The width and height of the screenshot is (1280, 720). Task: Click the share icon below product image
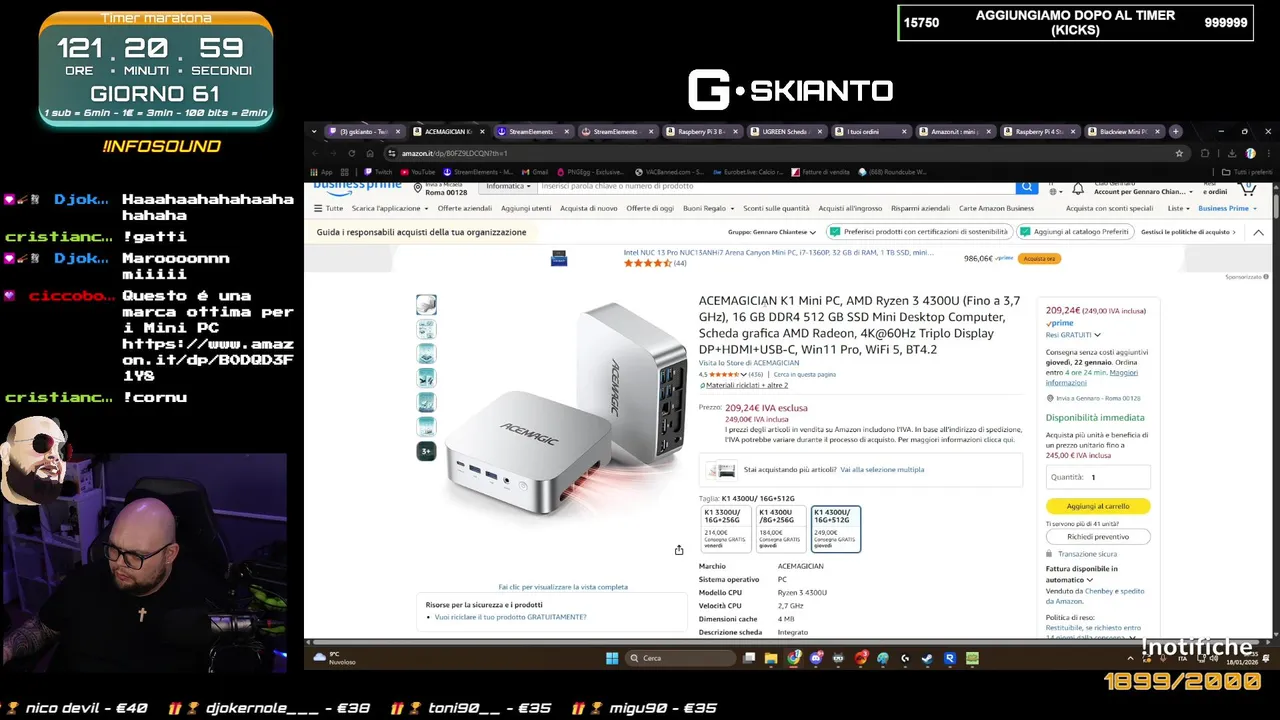pyautogui.click(x=679, y=550)
